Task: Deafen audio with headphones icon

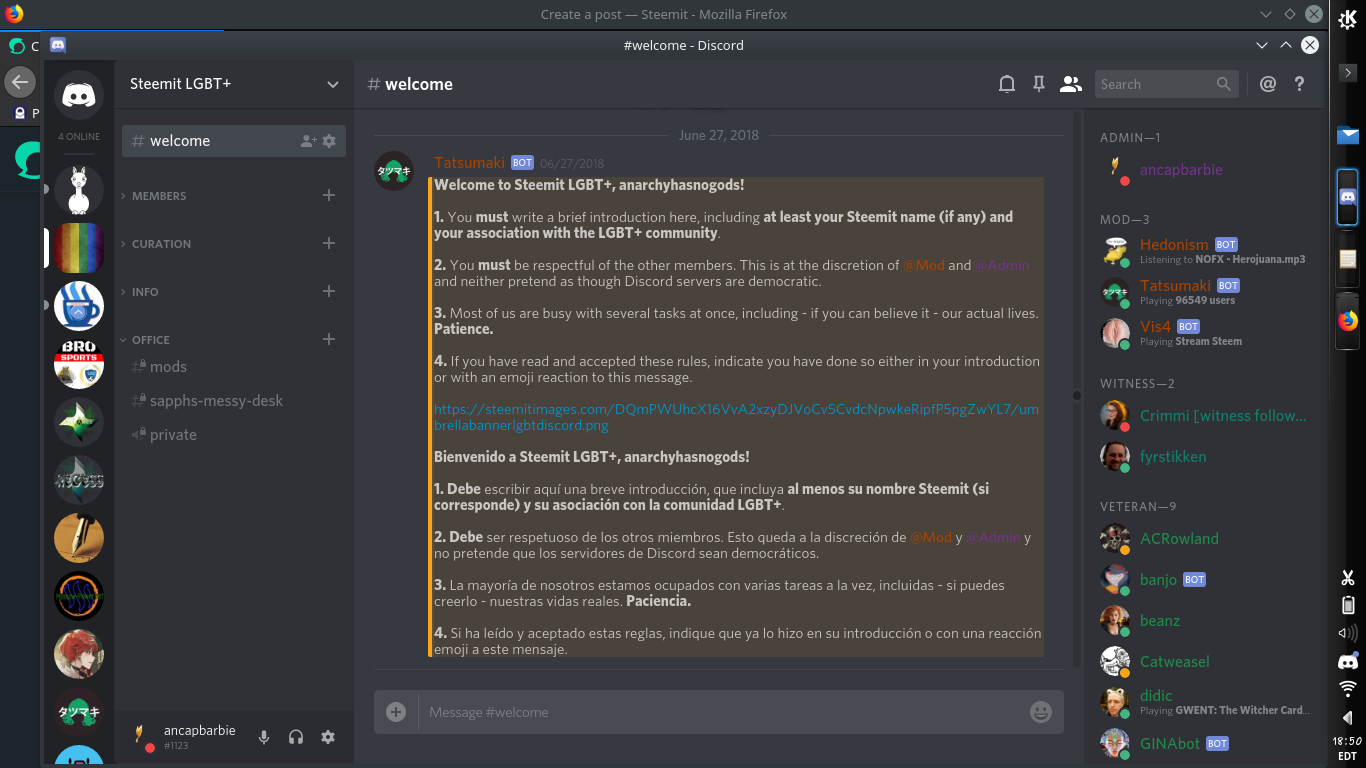Action: (x=296, y=737)
